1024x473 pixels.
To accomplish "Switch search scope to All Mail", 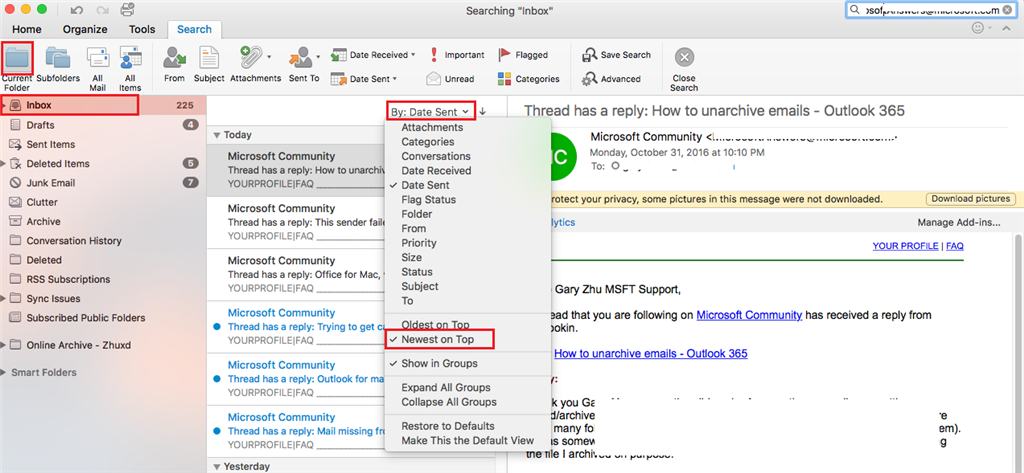I will (98, 67).
